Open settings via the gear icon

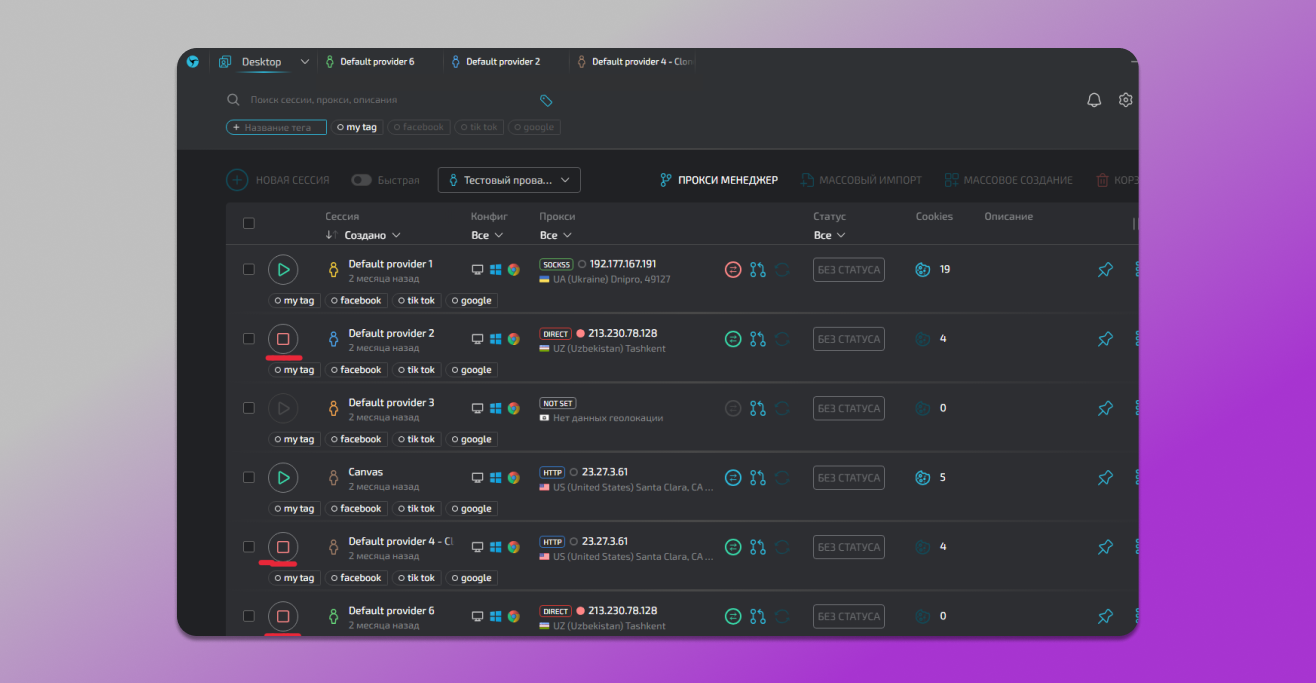pyautogui.click(x=1126, y=100)
